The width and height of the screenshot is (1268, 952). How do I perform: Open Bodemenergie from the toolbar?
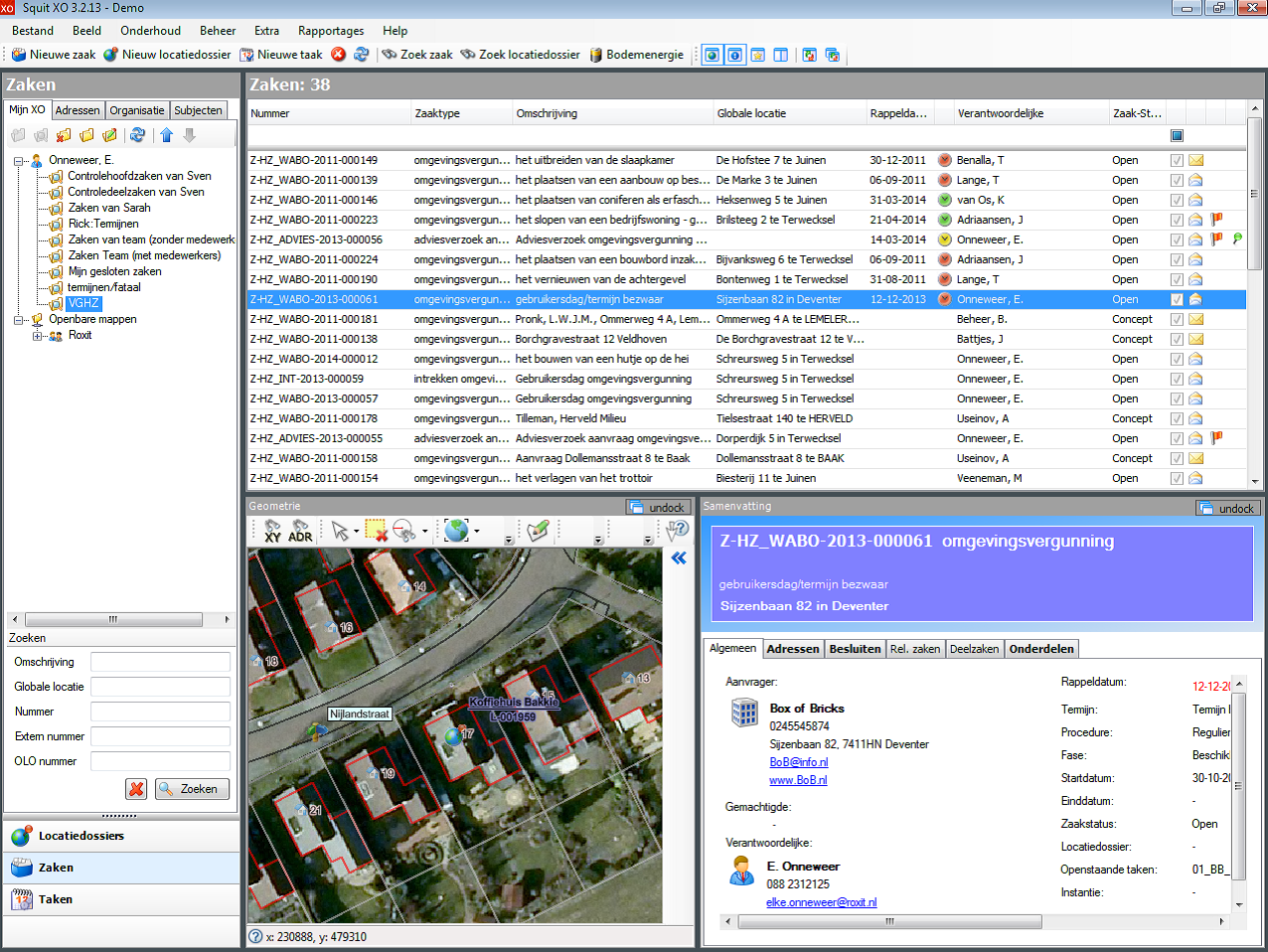(636, 55)
